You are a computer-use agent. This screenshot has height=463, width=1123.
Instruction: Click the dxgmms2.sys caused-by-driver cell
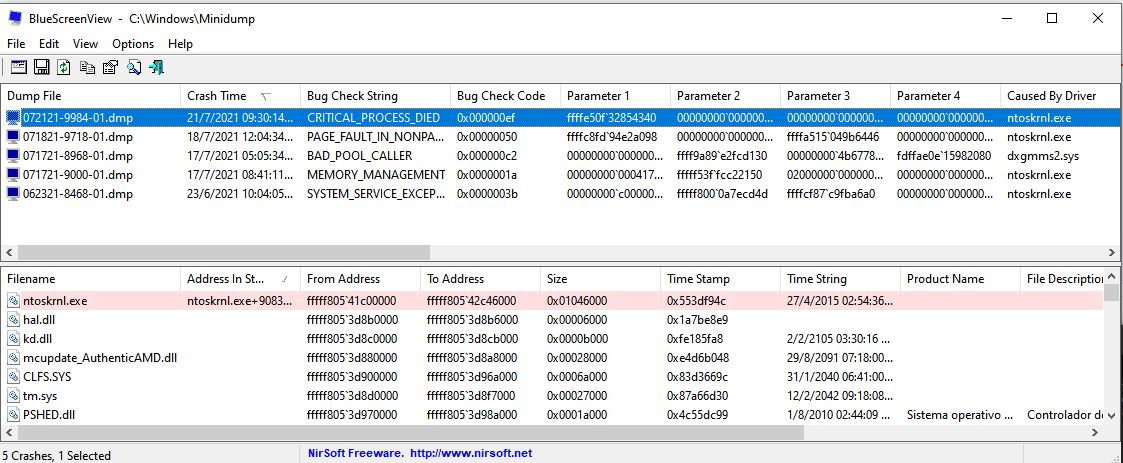click(x=1043, y=156)
